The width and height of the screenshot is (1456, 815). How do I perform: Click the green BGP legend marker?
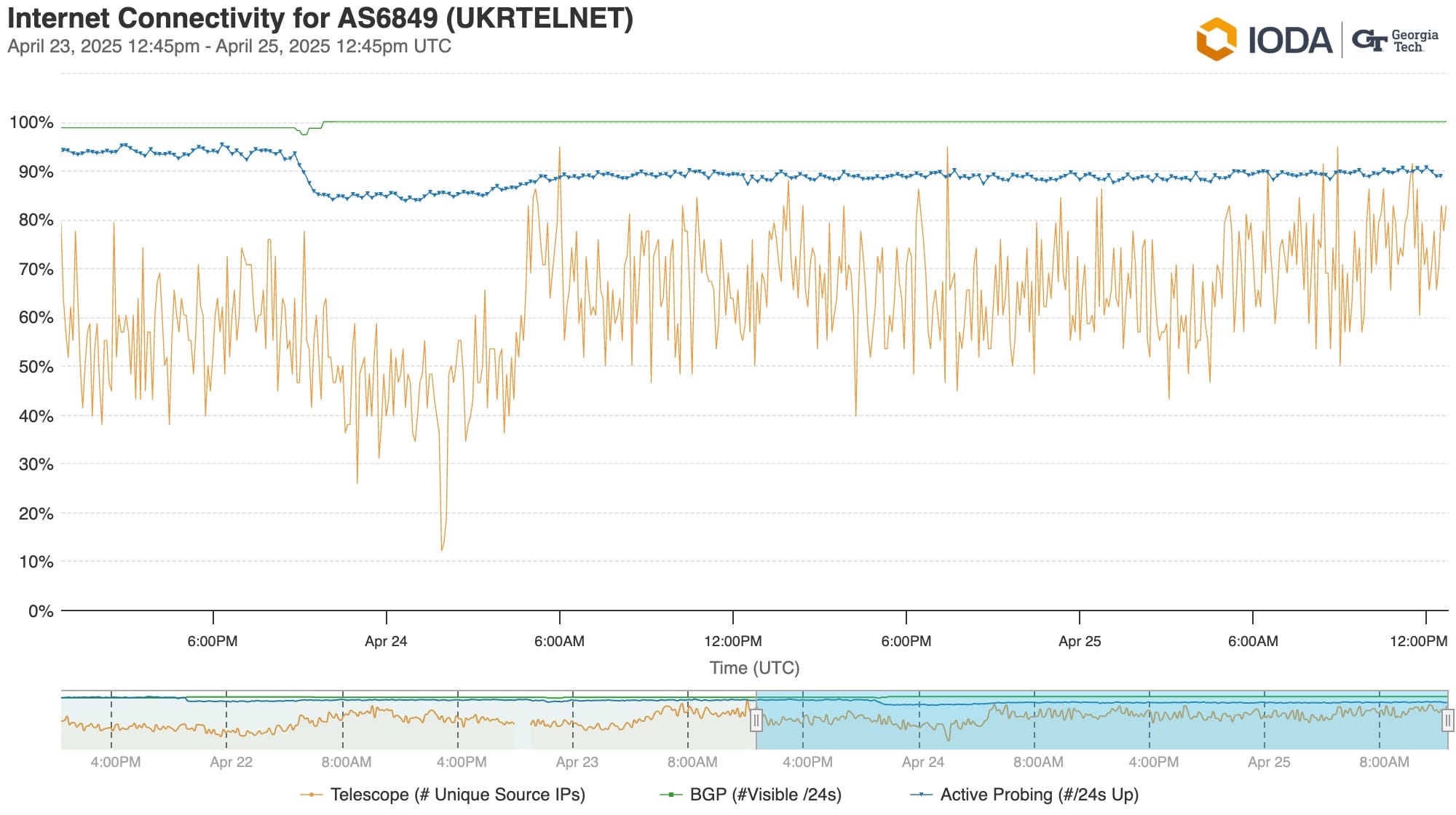670,795
